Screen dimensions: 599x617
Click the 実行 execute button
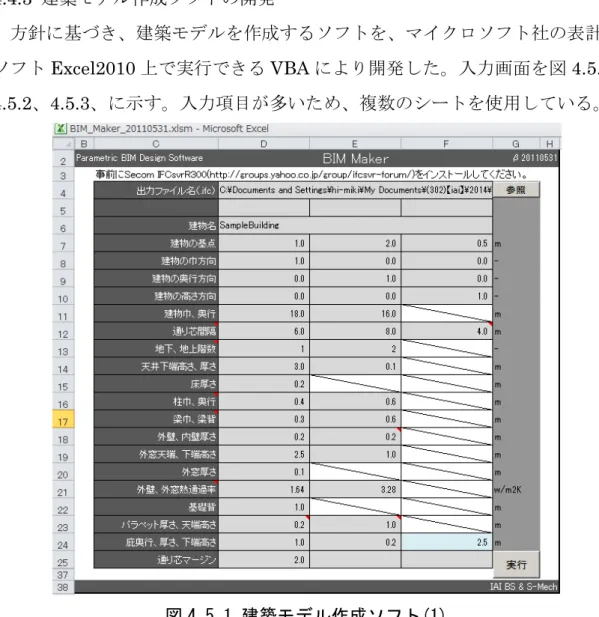point(516,565)
